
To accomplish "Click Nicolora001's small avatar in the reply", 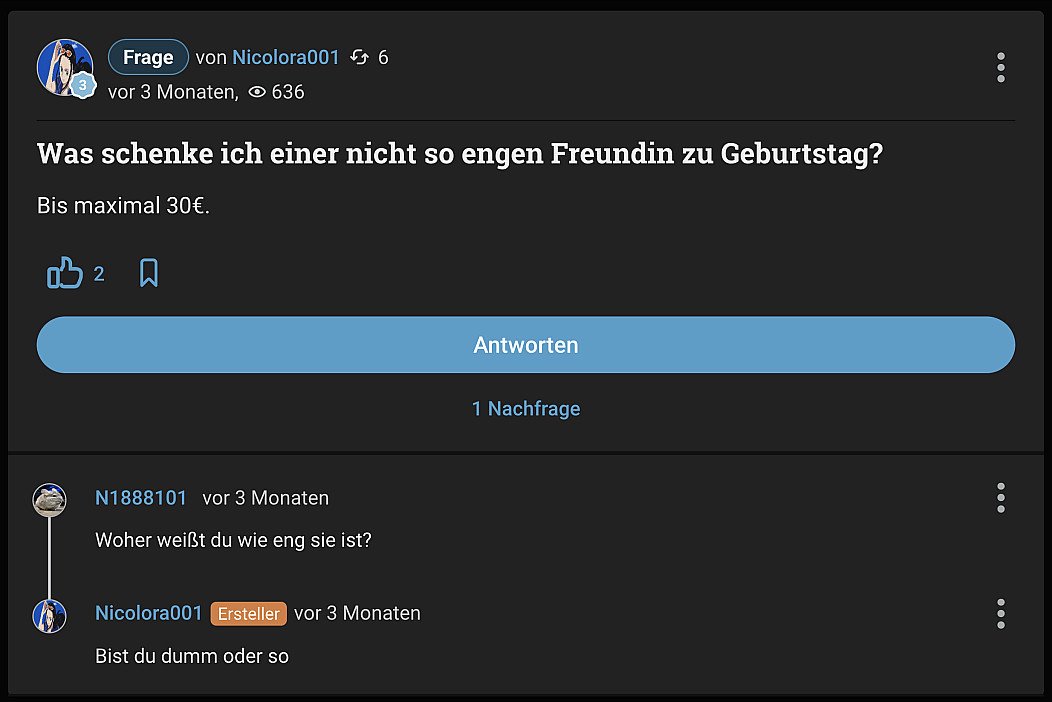I will click(x=49, y=616).
